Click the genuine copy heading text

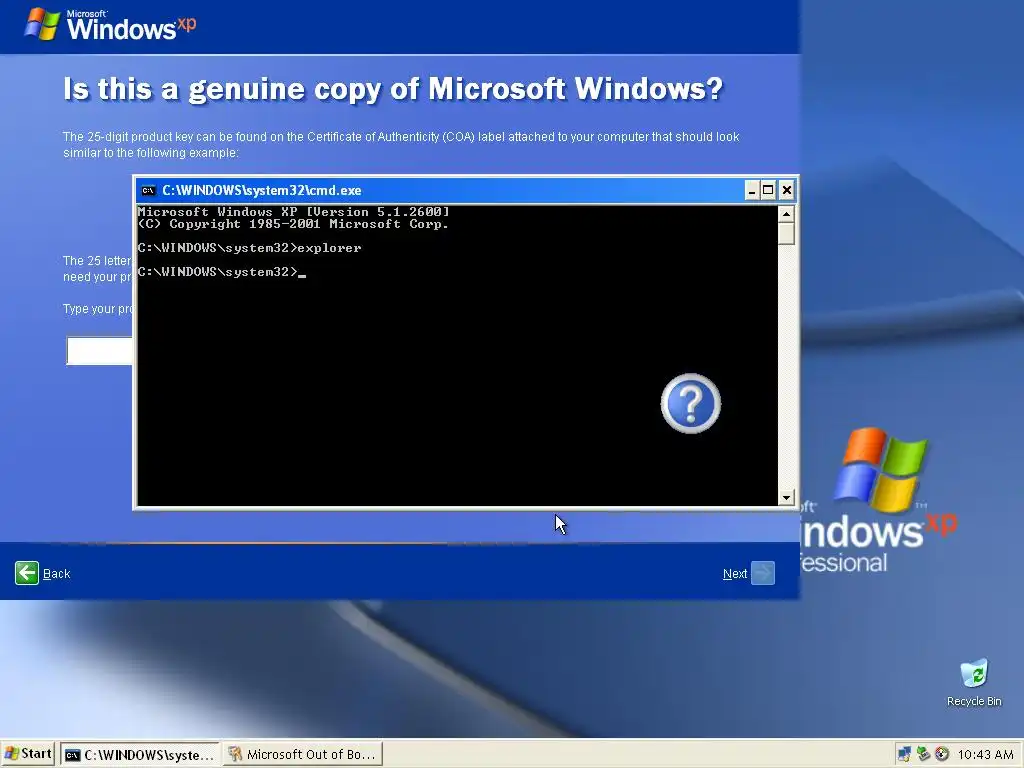[x=393, y=89]
